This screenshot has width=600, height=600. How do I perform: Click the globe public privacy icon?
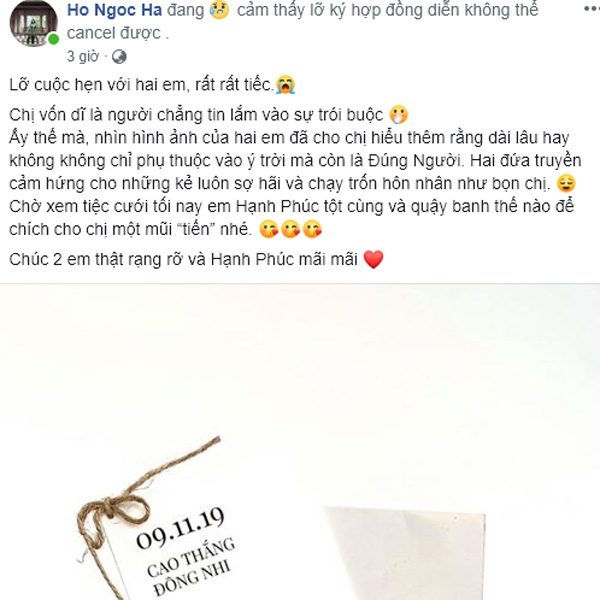(119, 57)
